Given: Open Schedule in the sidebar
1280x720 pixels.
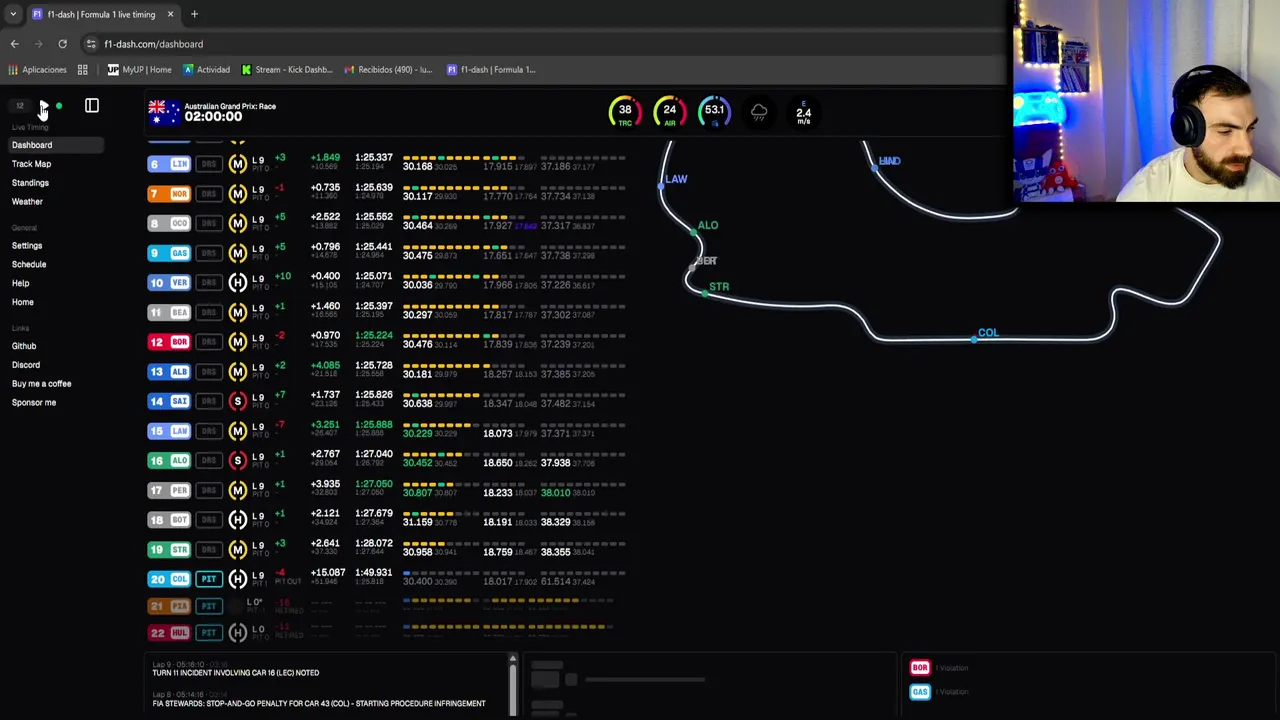Looking at the screenshot, I should (x=29, y=265).
